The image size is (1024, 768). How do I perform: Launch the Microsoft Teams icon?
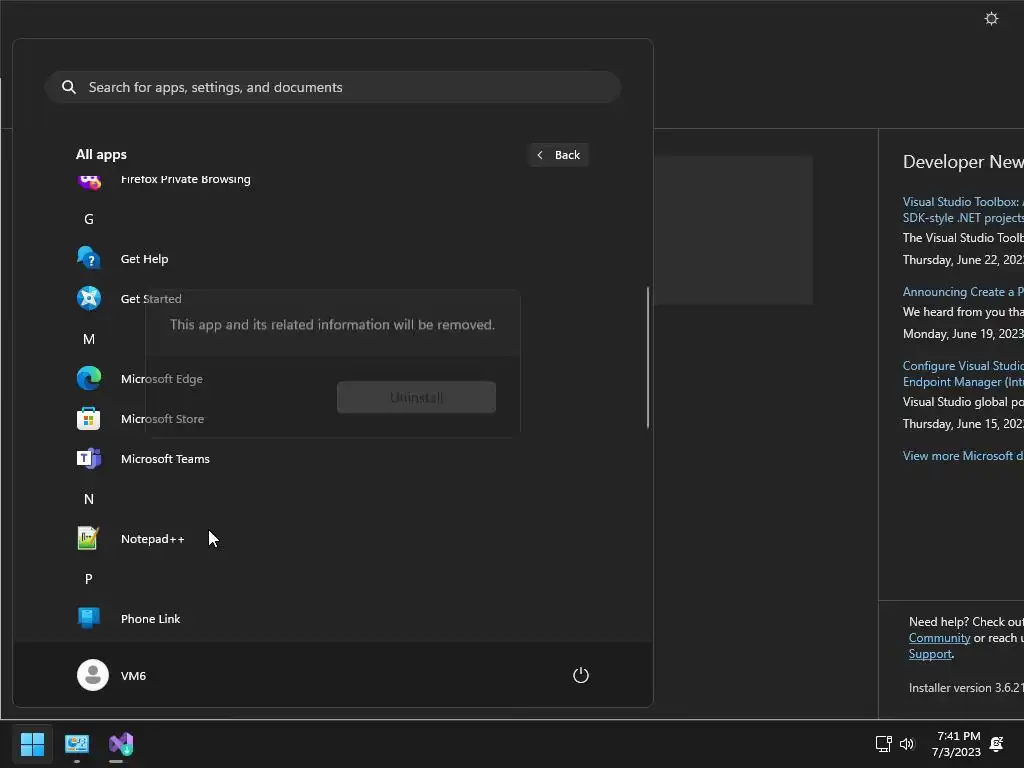[x=89, y=458]
